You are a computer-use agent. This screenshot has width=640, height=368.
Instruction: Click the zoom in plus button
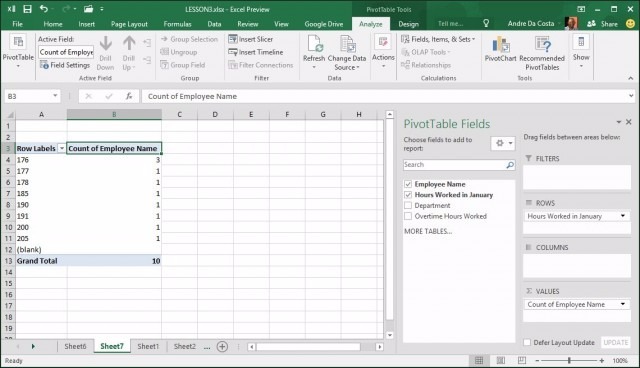(602, 360)
